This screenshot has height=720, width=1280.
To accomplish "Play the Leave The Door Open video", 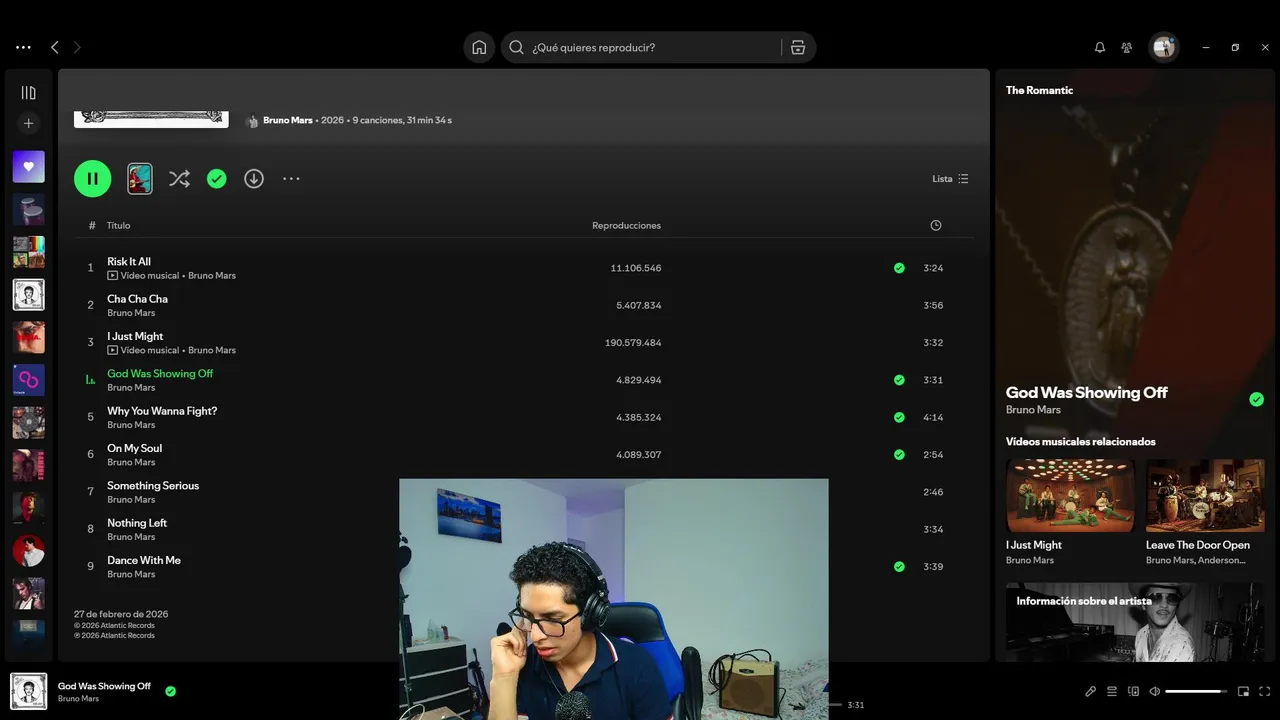I will point(1205,495).
